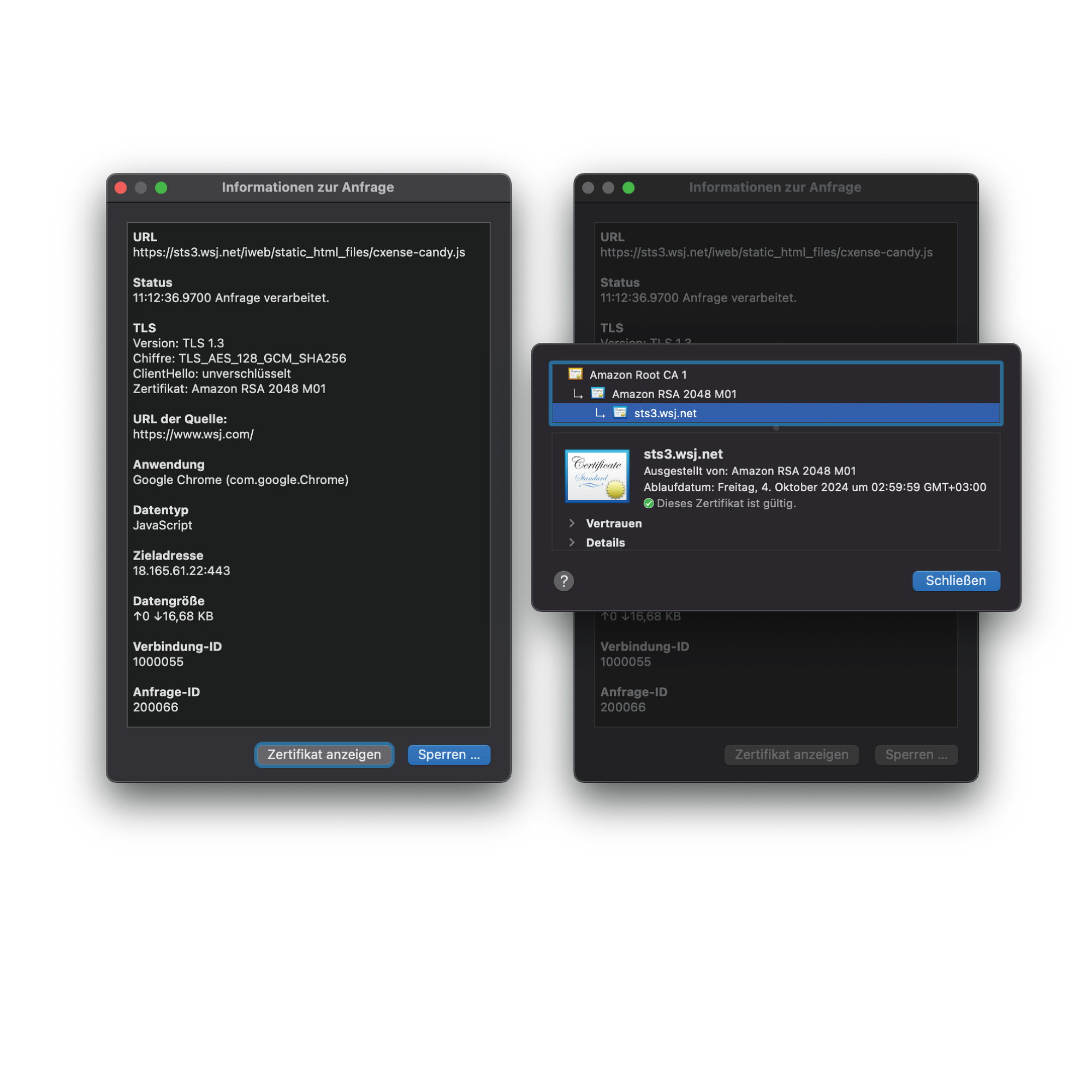Click the Schließen button
Screen dimensions: 1092x1092
[956, 580]
